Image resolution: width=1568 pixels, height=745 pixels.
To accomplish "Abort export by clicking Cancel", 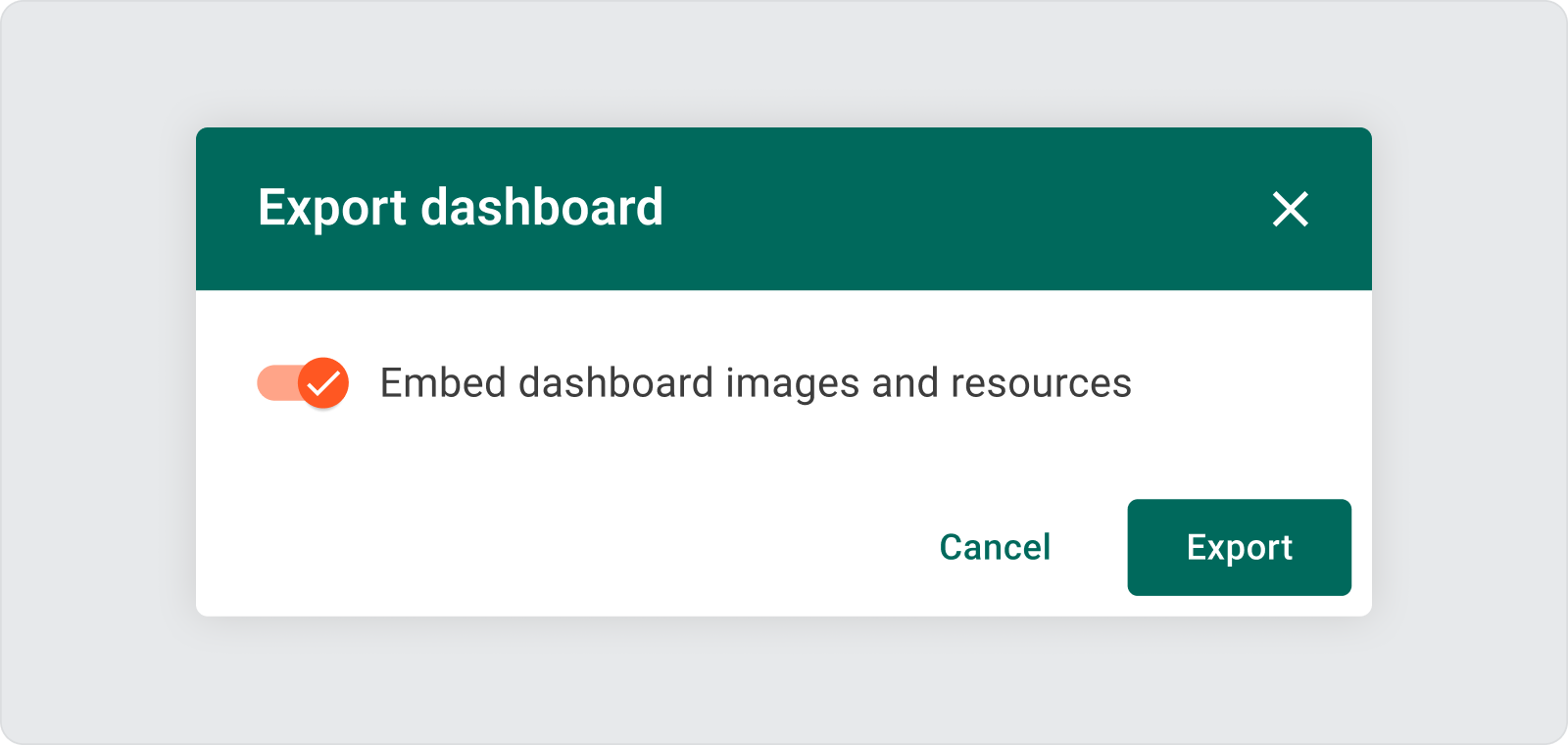I will [995, 547].
